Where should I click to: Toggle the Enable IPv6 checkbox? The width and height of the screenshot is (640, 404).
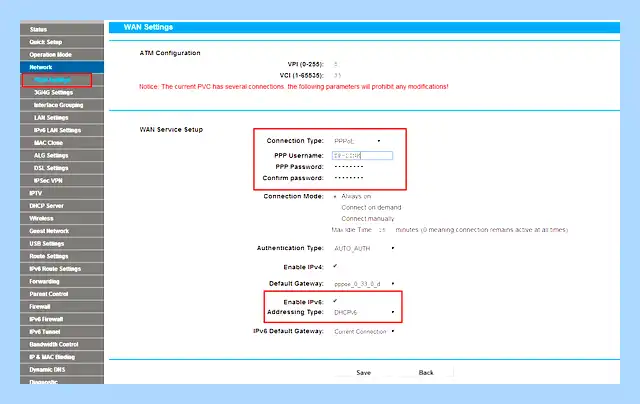pyautogui.click(x=335, y=301)
